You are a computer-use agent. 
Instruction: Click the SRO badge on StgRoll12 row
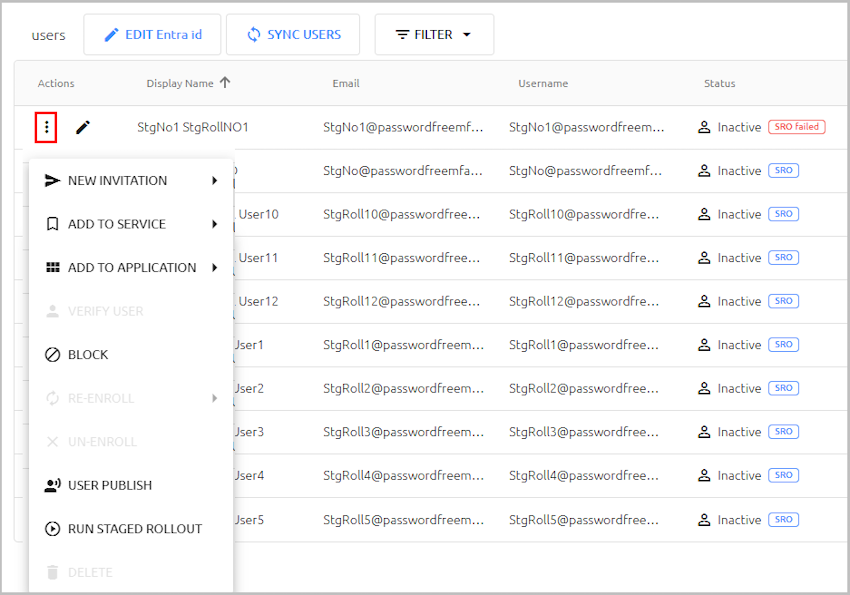[x=783, y=301]
